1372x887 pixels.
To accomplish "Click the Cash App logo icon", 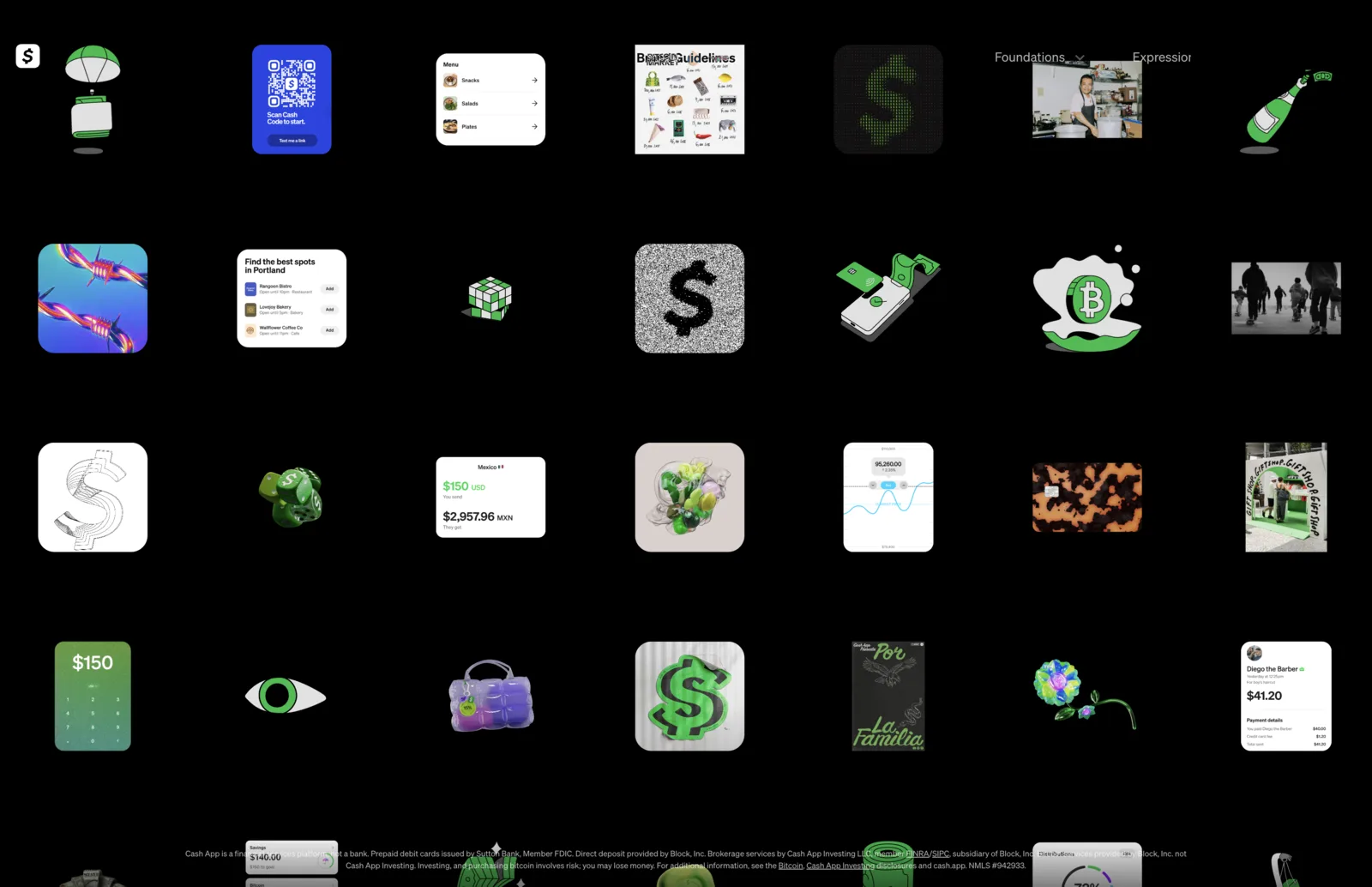I will pyautogui.click(x=27, y=56).
